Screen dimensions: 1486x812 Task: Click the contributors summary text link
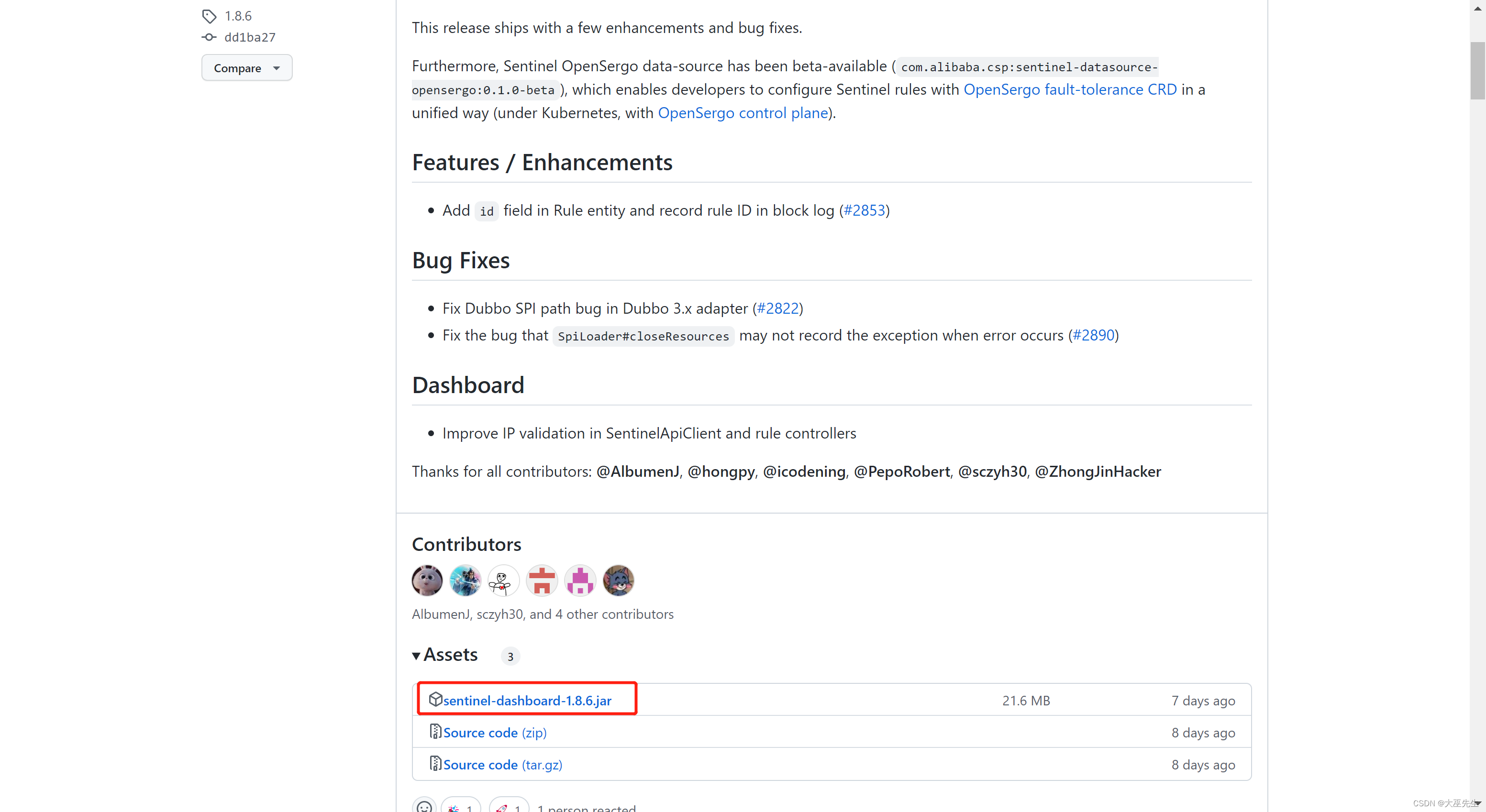[542, 614]
